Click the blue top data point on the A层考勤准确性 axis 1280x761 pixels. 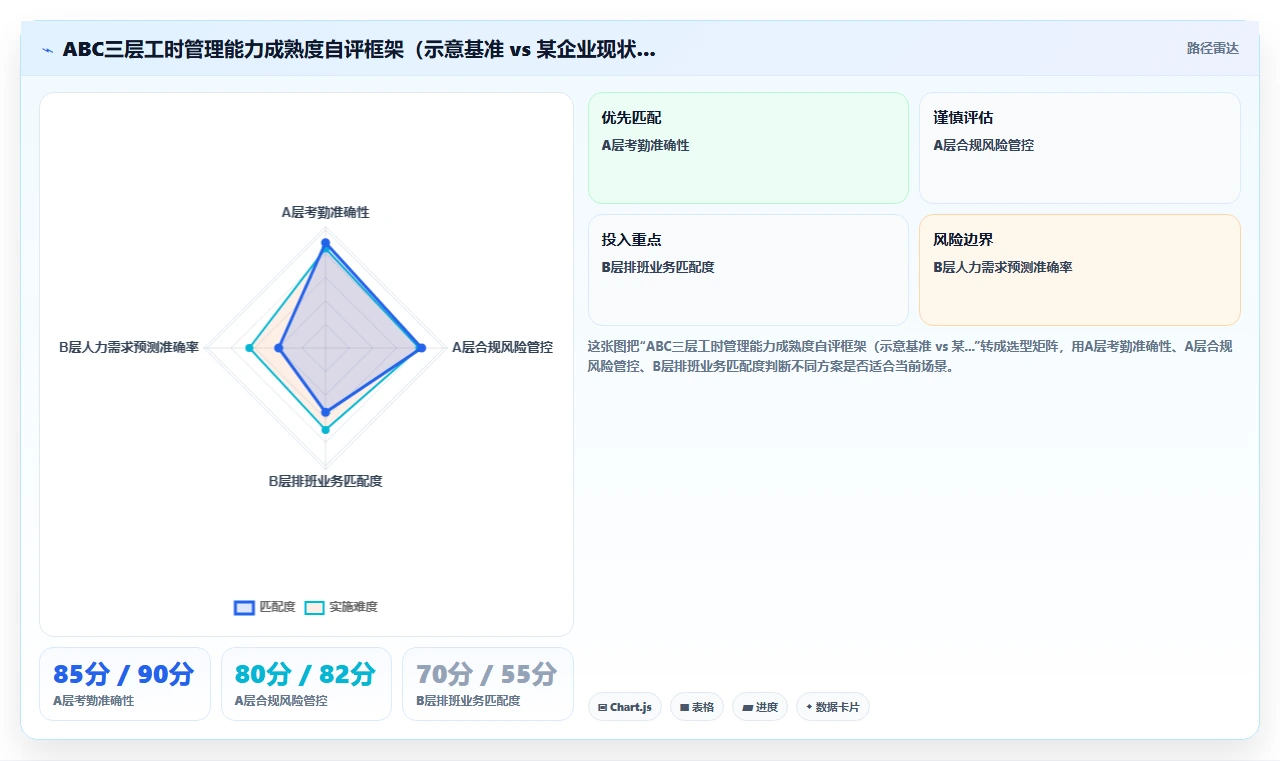click(325, 242)
